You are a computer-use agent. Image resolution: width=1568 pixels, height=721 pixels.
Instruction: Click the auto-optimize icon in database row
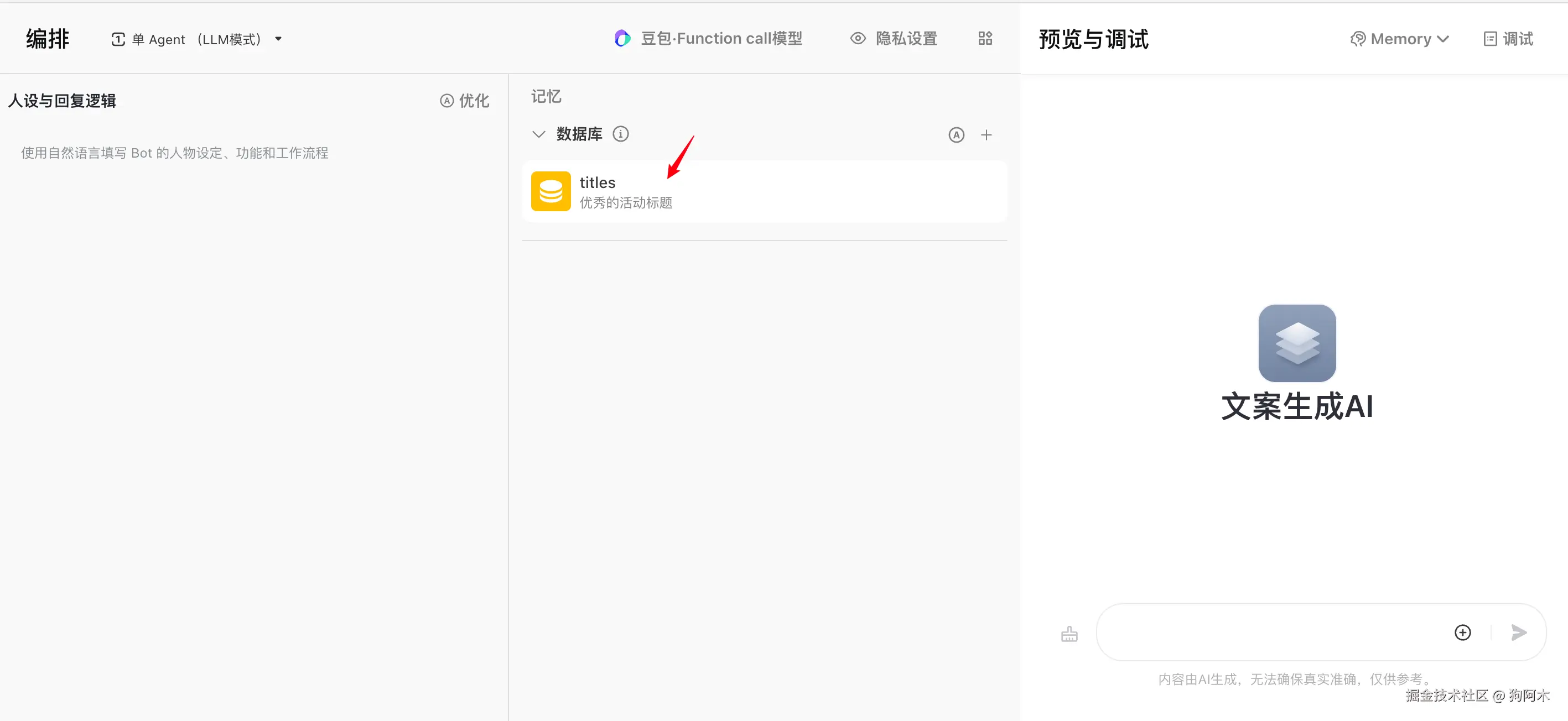pos(956,135)
